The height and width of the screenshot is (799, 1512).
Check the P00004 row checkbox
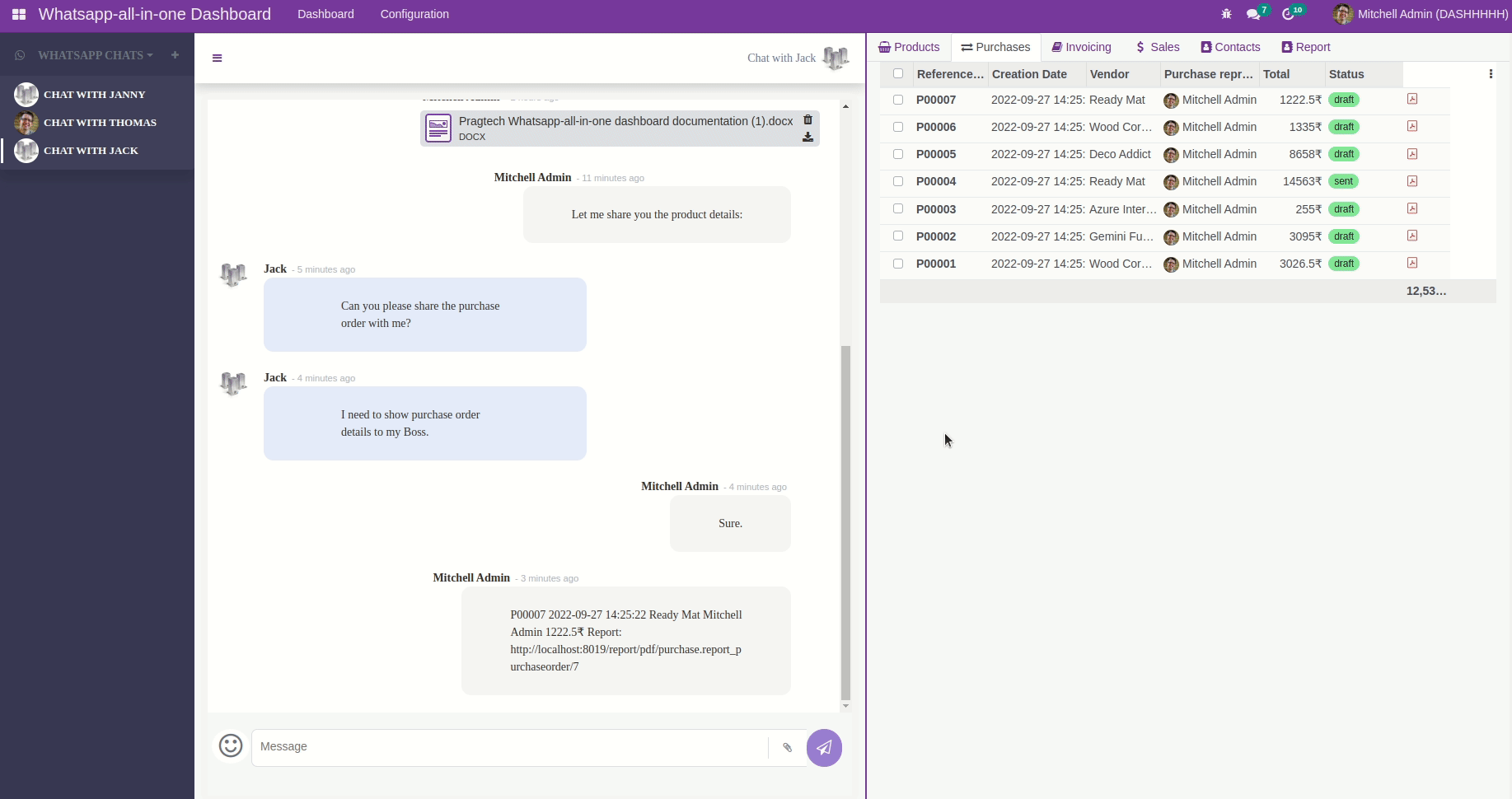point(898,181)
